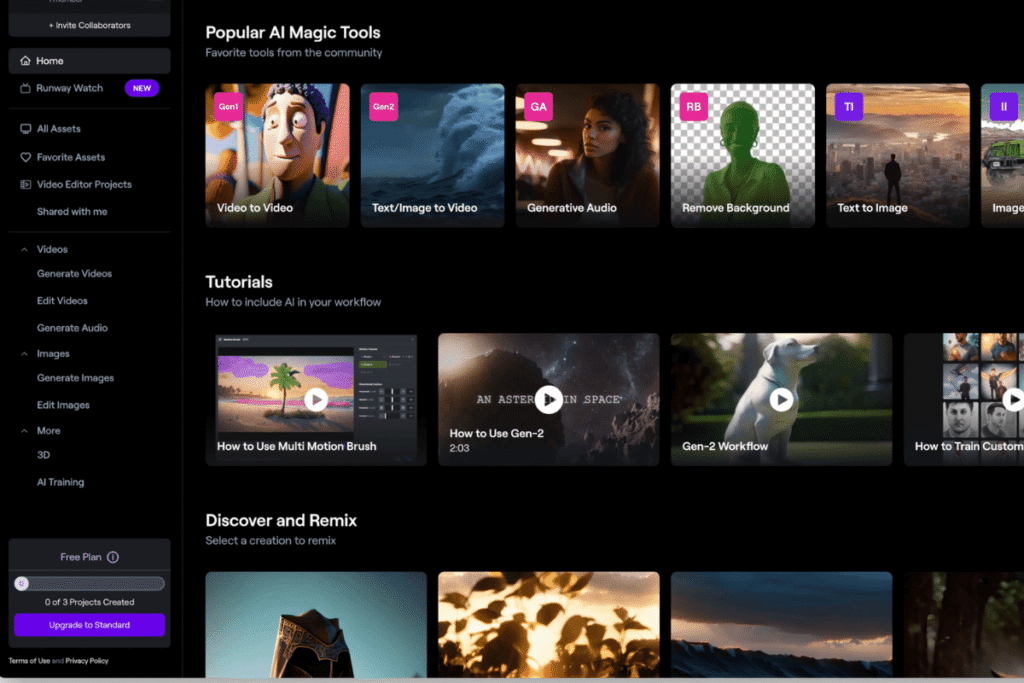The height and width of the screenshot is (683, 1024).
Task: Open the Text to Image tool card
Action: click(x=898, y=155)
